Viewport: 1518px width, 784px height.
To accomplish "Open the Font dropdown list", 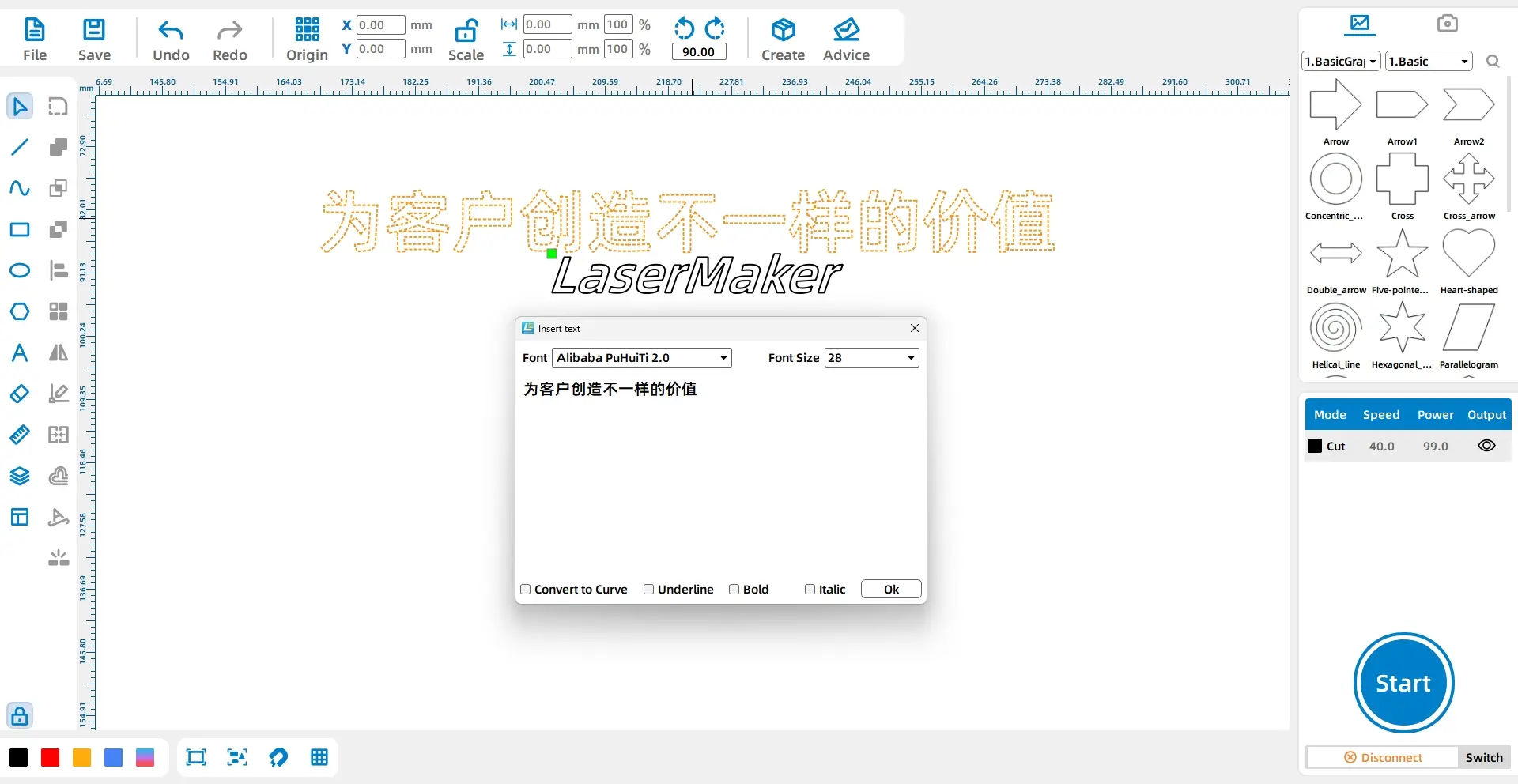I will pyautogui.click(x=642, y=358).
